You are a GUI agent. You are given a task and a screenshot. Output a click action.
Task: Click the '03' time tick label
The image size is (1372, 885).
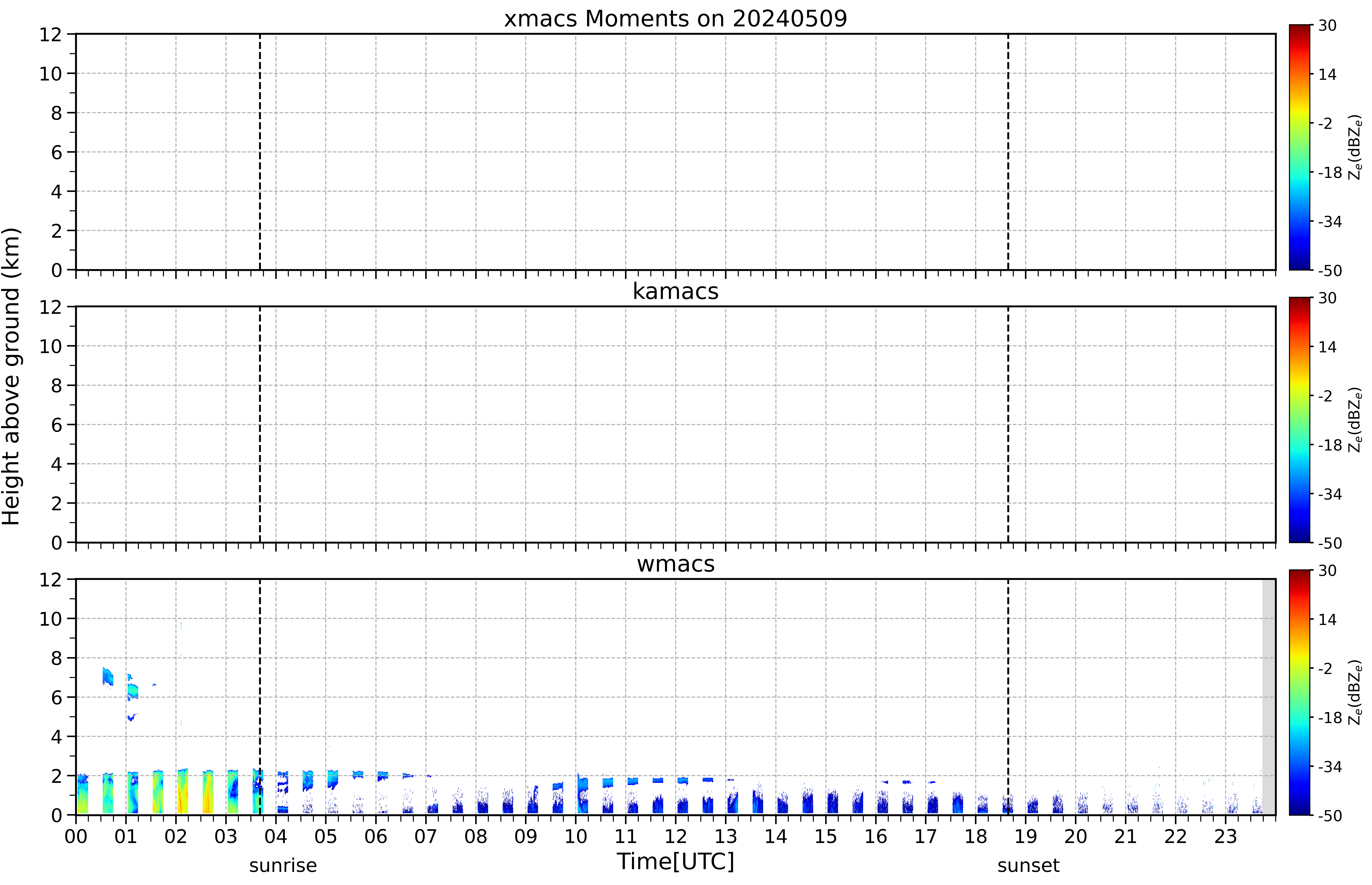(x=226, y=837)
